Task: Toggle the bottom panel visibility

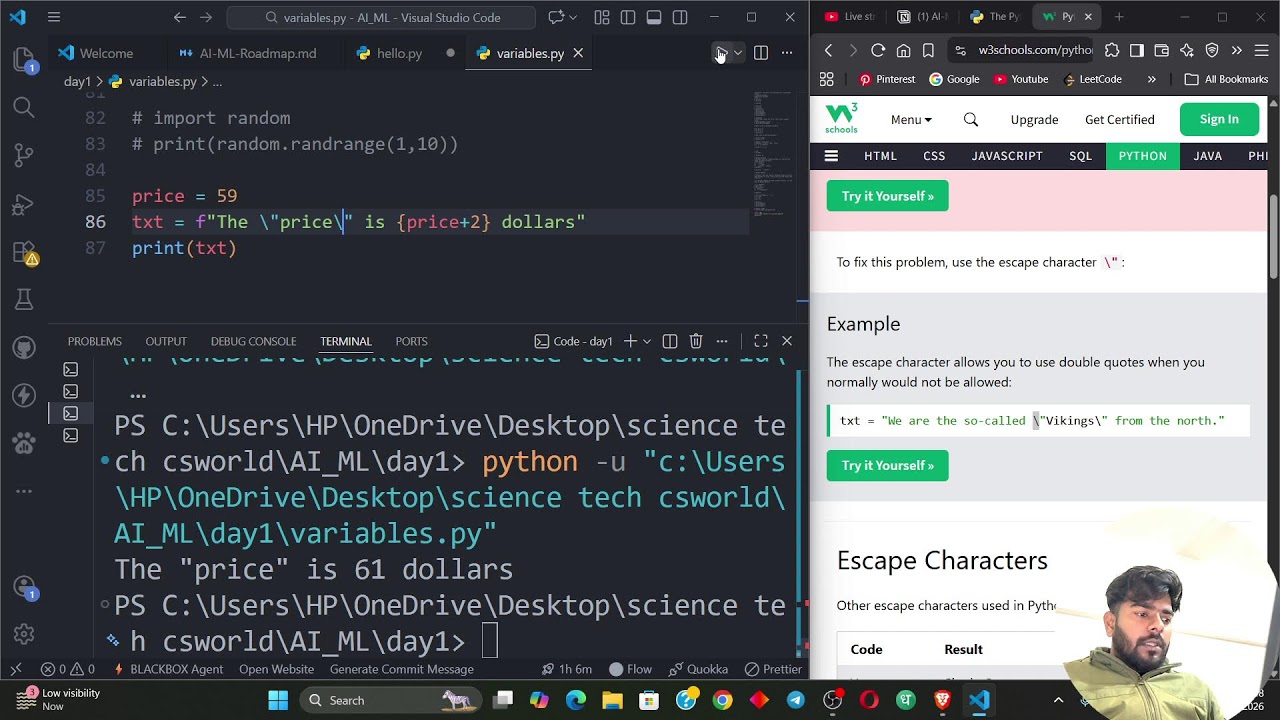Action: (654, 17)
